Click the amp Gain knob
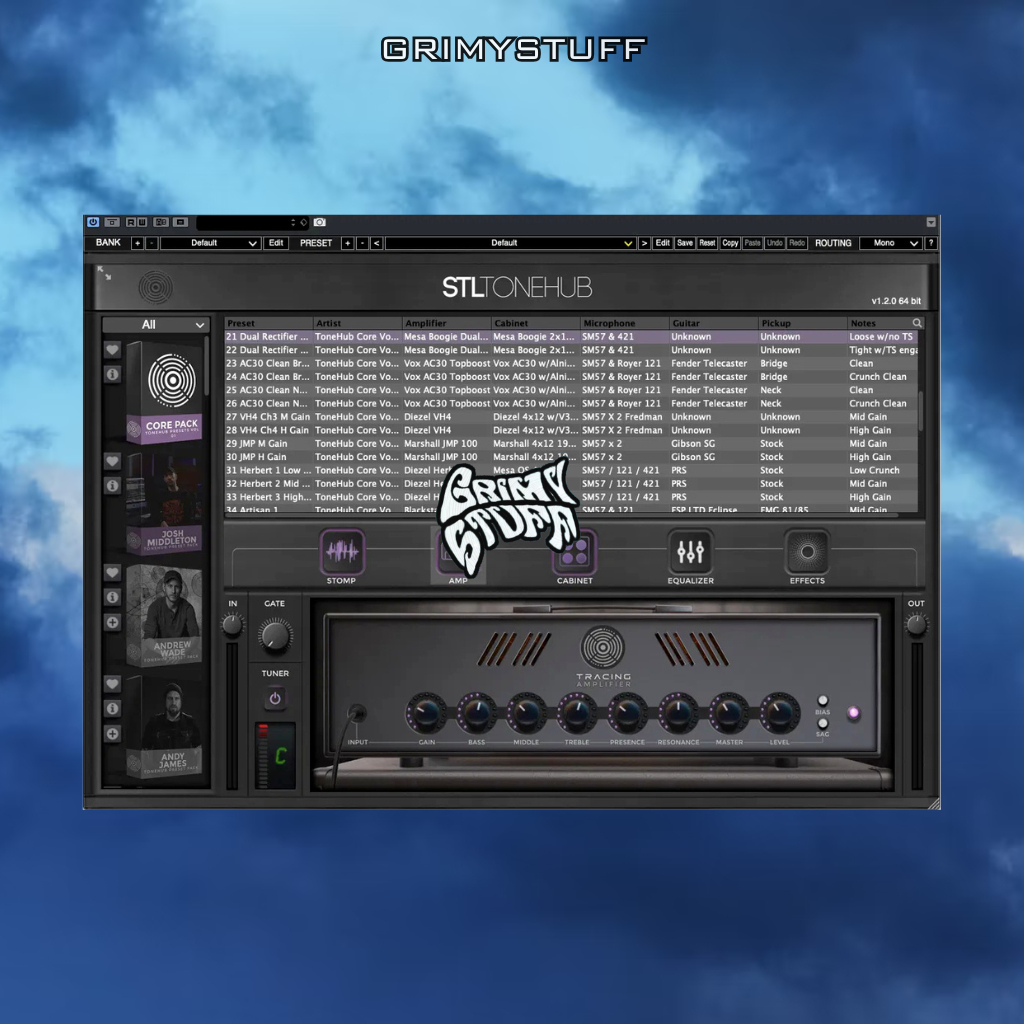Viewport: 1024px width, 1024px height. (426, 713)
